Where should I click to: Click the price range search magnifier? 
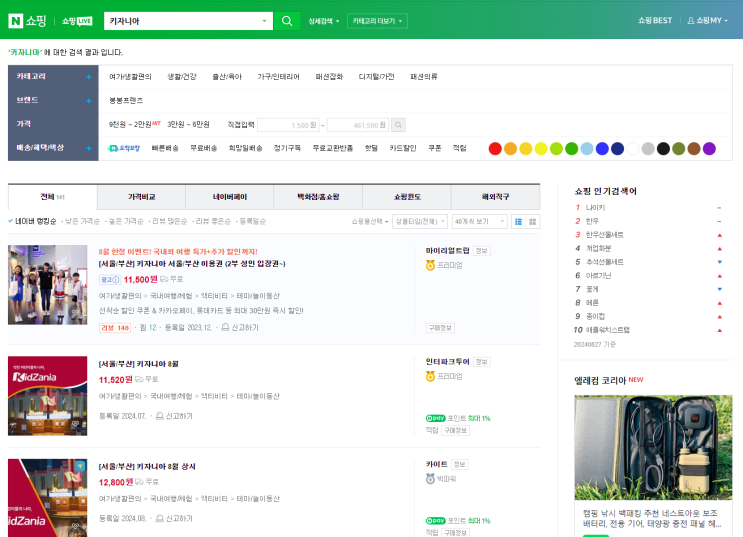coord(399,125)
